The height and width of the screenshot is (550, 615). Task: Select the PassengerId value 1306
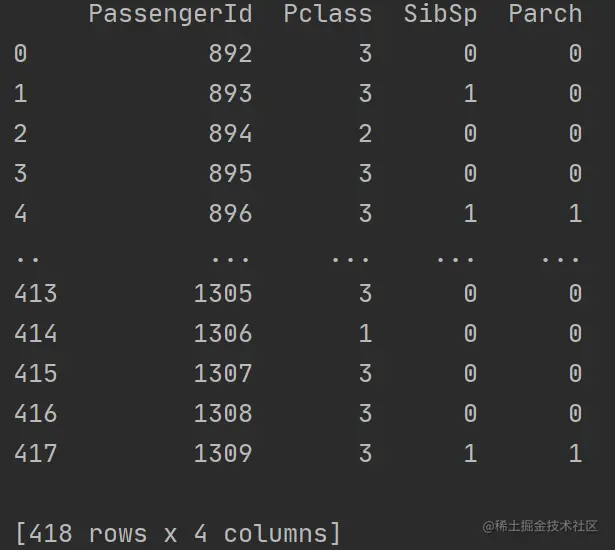[x=223, y=334]
